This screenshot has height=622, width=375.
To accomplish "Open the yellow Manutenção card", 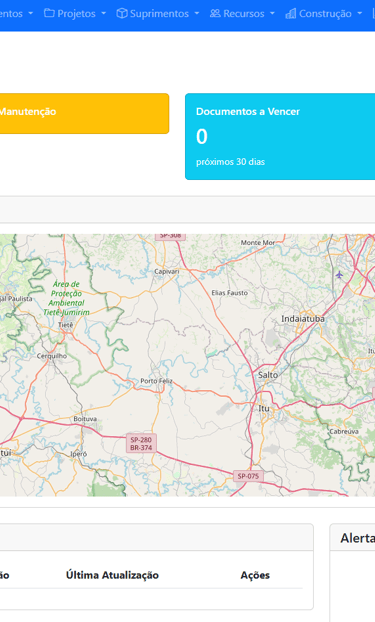I will pos(84,113).
